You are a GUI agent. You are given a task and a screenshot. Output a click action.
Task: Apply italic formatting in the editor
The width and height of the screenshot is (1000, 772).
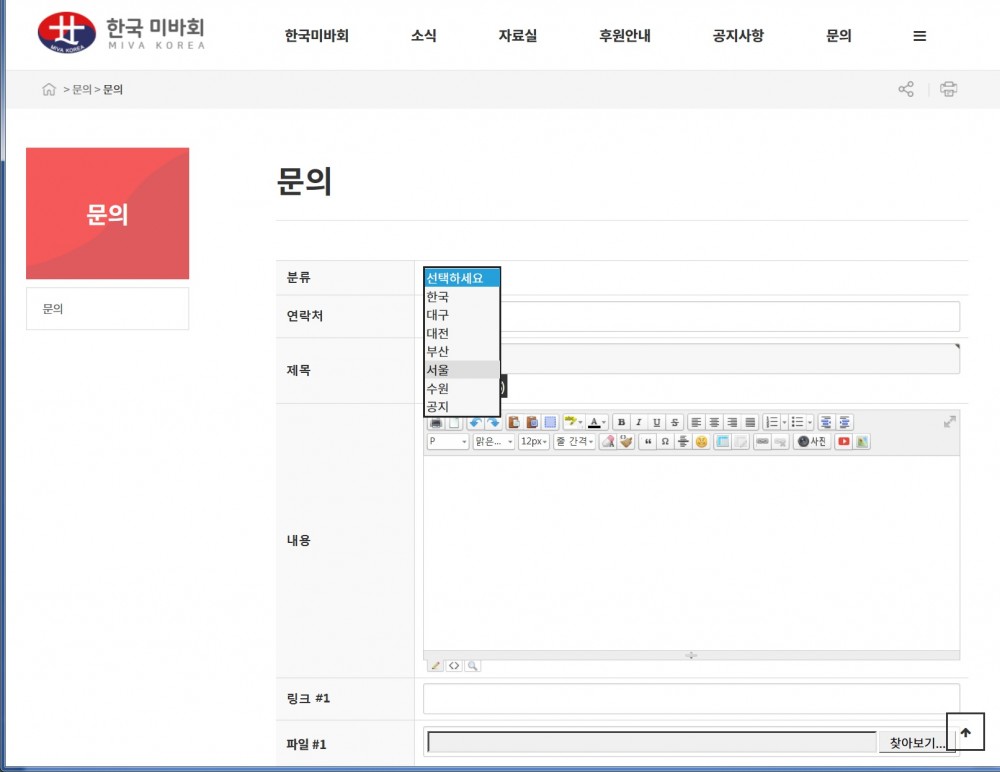tap(638, 422)
